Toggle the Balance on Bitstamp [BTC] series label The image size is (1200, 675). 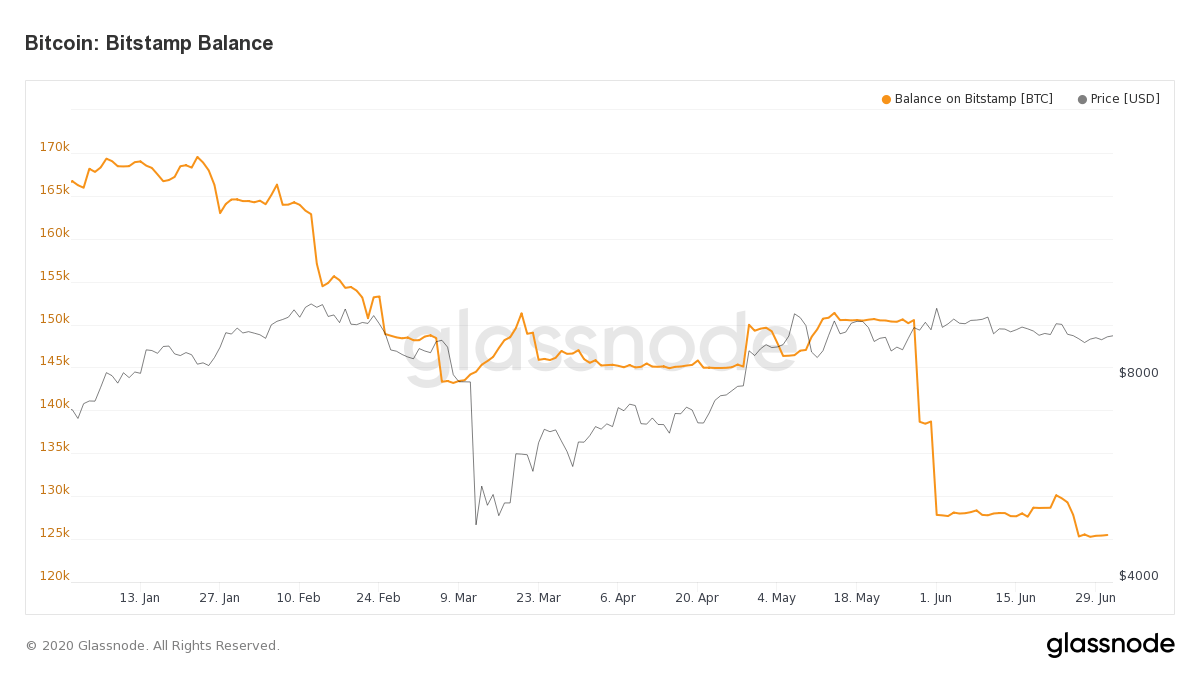973,99
